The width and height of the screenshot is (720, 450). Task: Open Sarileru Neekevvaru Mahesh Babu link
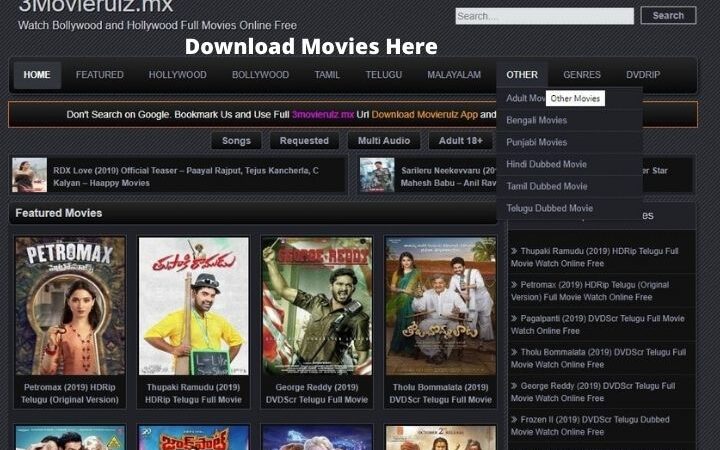coord(448,177)
